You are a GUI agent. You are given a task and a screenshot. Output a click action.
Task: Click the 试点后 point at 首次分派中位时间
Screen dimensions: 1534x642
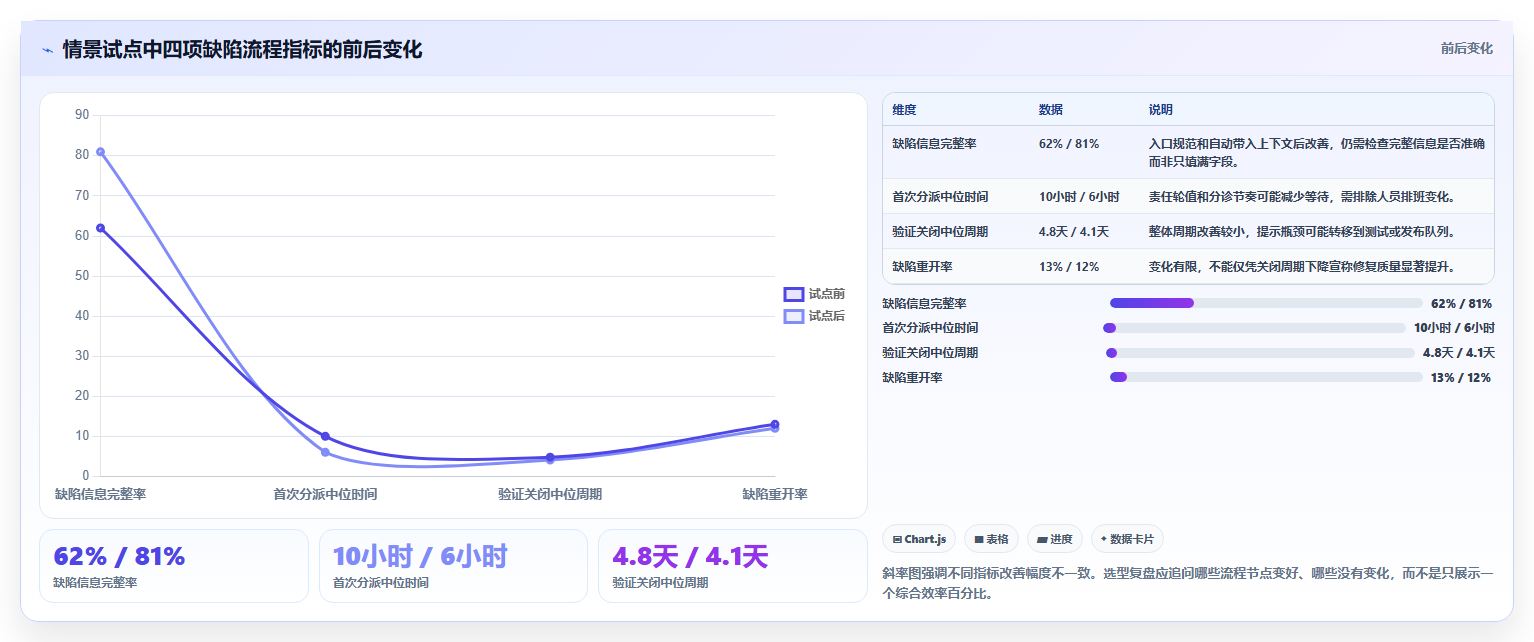[325, 452]
